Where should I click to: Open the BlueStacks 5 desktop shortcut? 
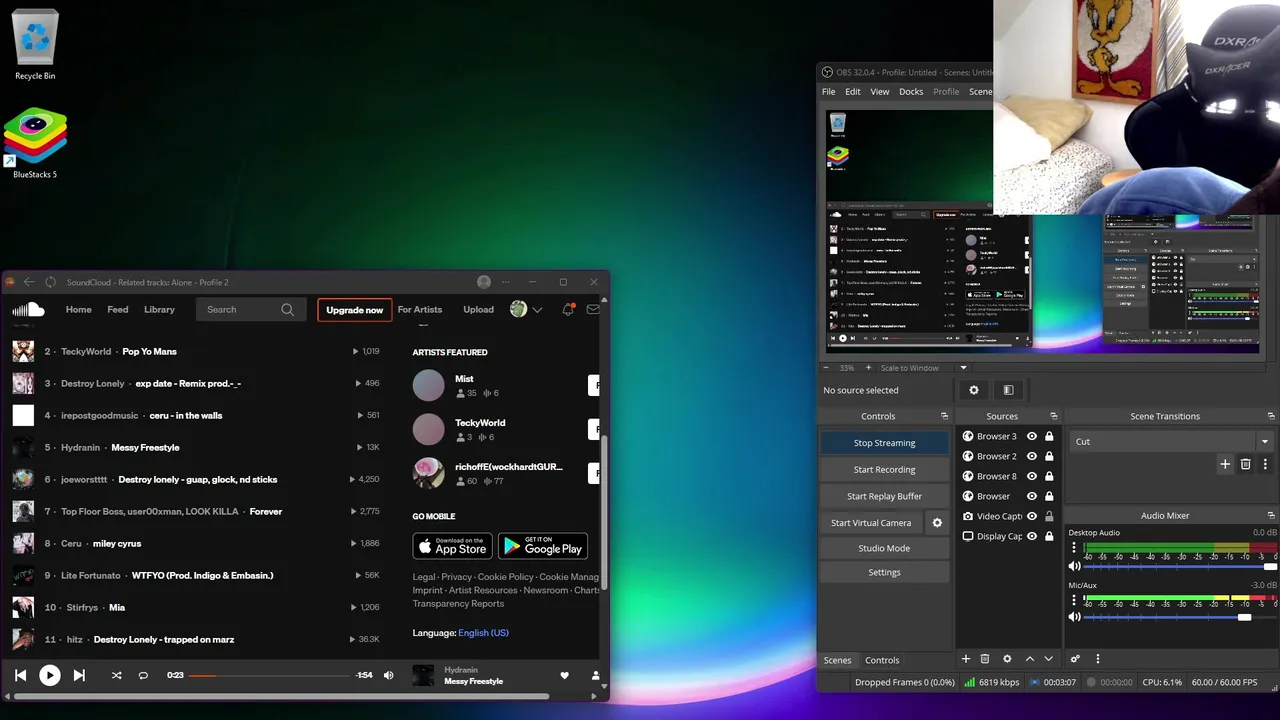point(35,143)
